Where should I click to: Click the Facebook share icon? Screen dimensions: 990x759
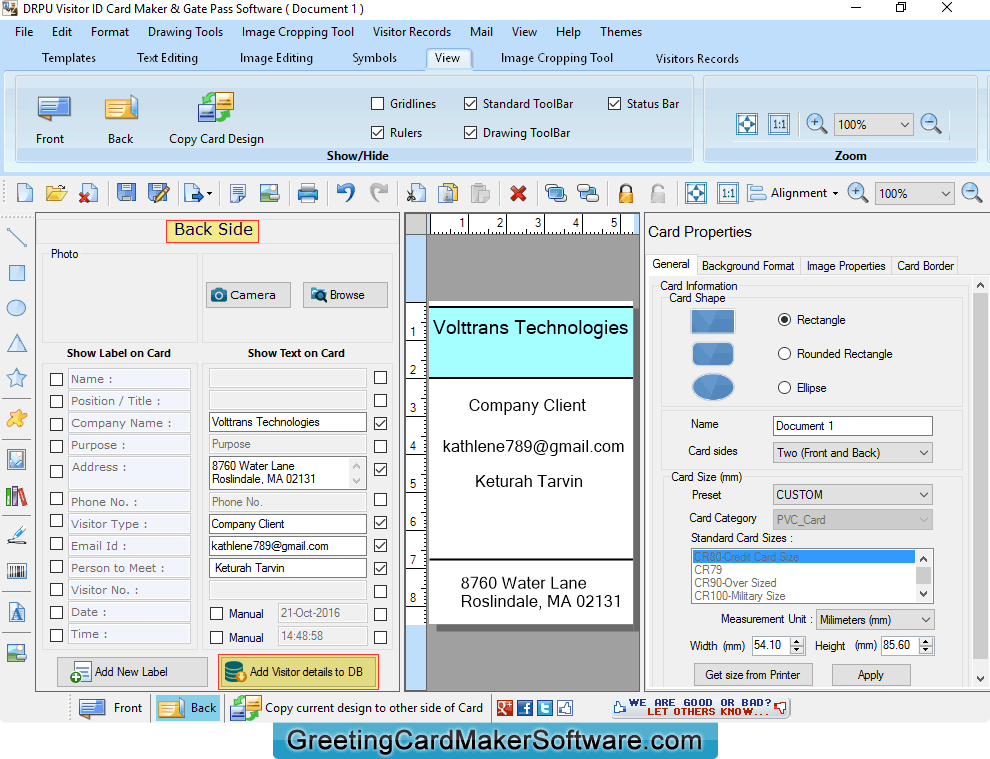tap(525, 708)
